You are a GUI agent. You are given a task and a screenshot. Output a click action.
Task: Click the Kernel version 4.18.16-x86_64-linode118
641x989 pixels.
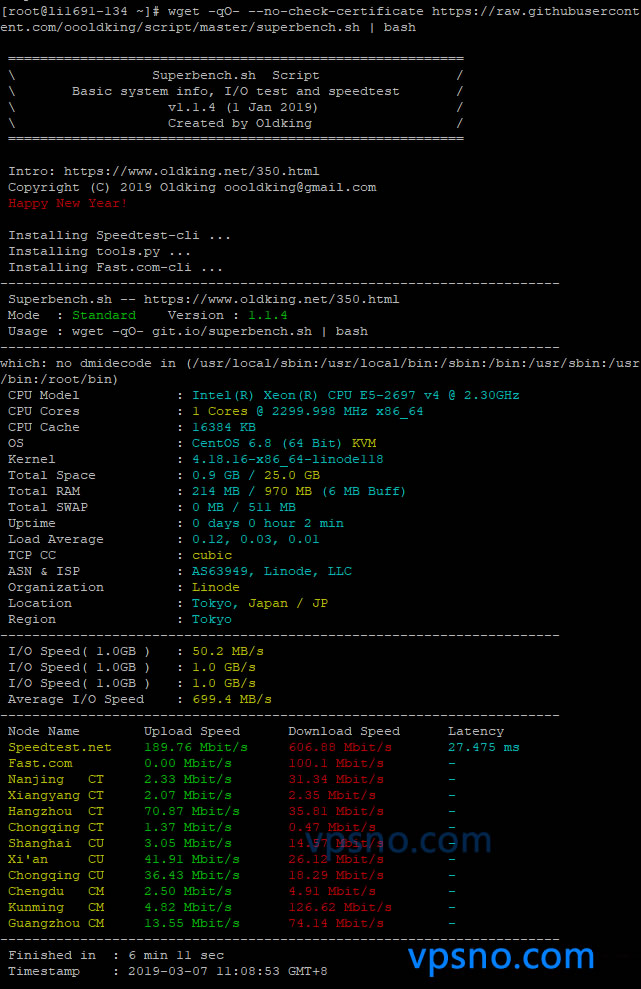[287, 459]
